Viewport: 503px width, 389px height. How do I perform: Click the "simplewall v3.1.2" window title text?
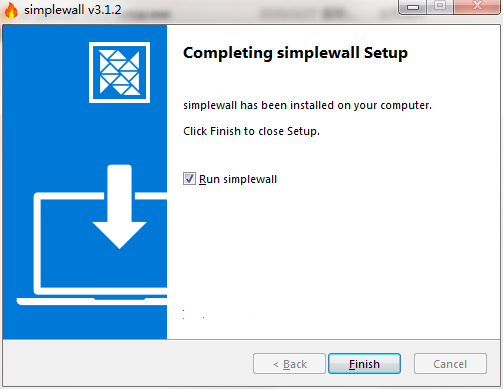coord(73,10)
